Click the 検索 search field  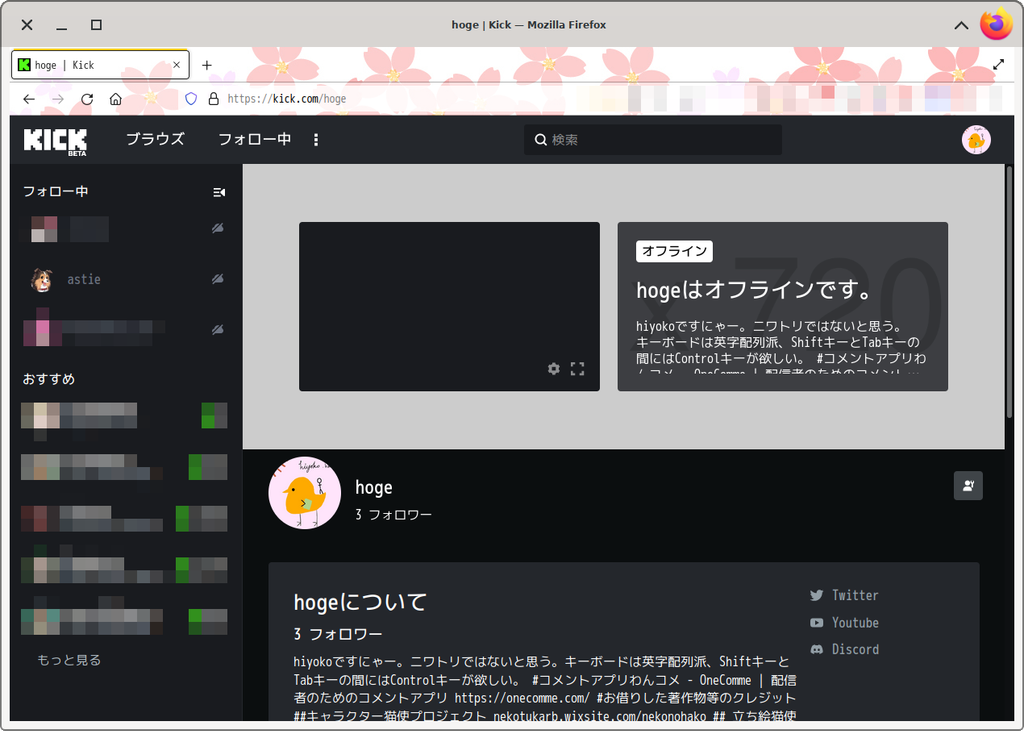coord(653,140)
